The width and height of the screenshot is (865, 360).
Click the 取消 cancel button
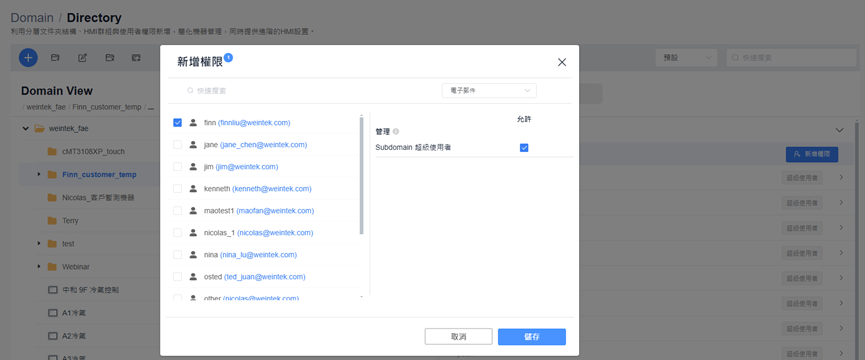point(458,337)
